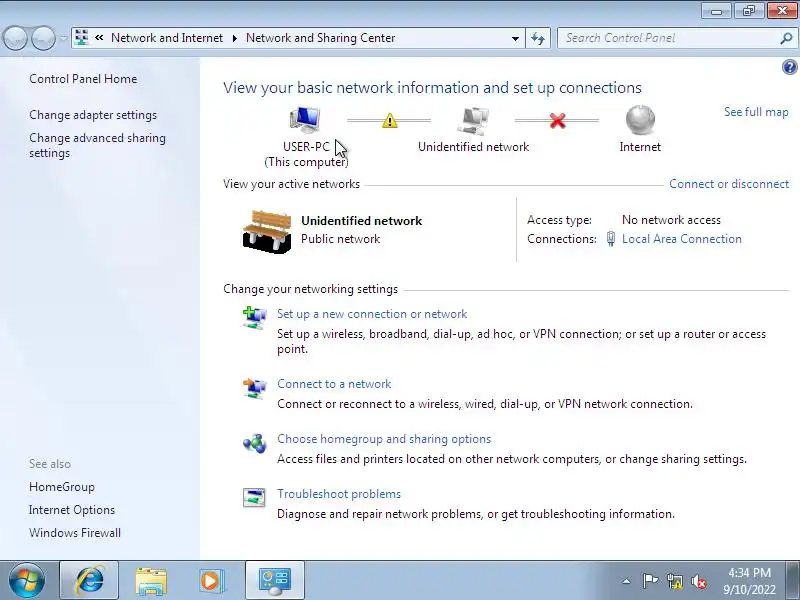This screenshot has height=600, width=800.
Task: Click the homegroup colored spheres icon
Action: tap(254, 443)
